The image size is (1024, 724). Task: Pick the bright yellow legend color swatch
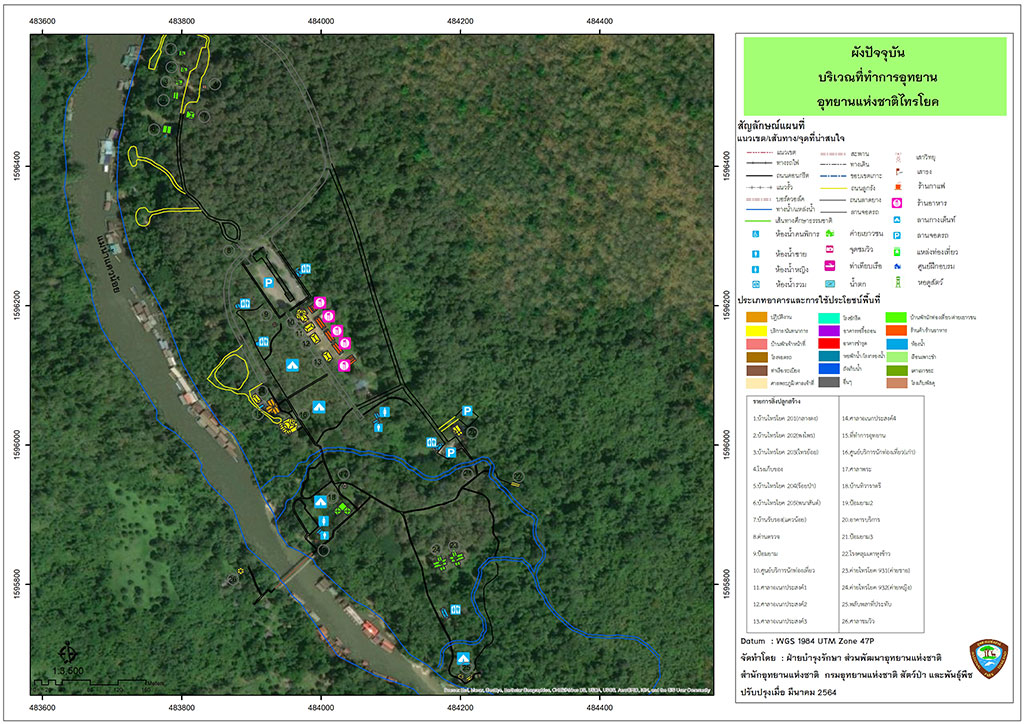(756, 330)
